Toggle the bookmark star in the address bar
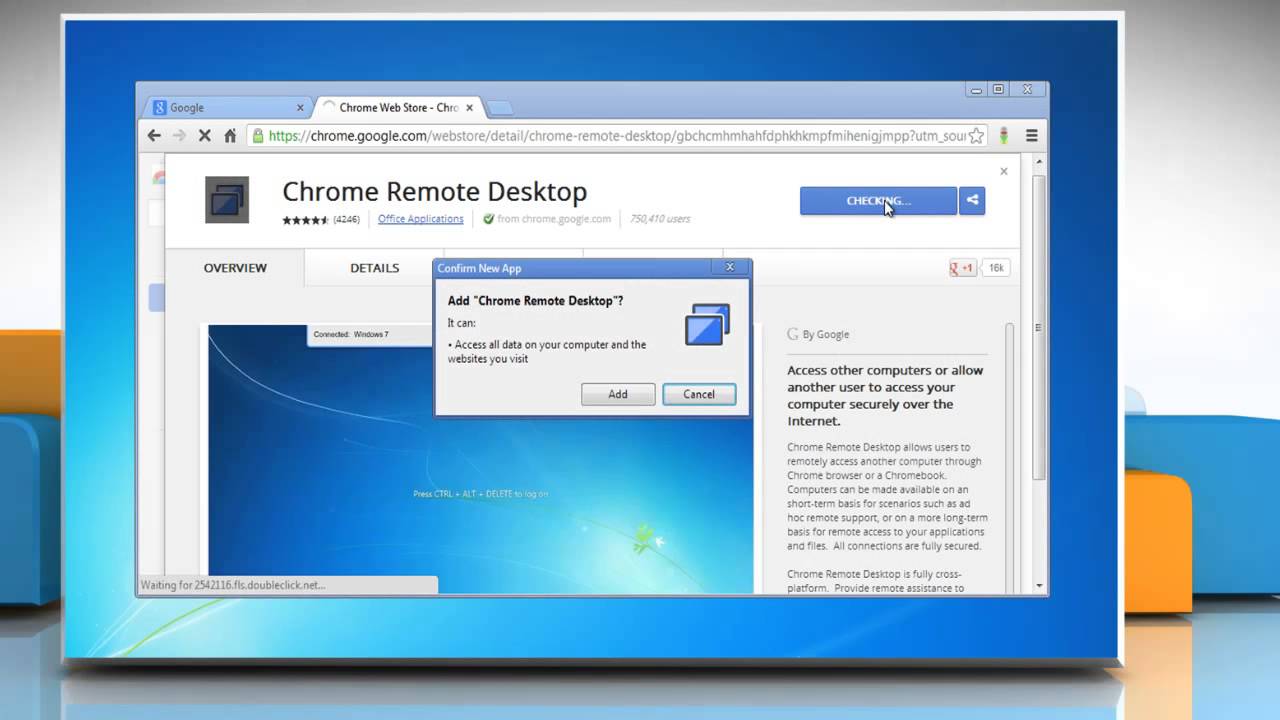1280x720 pixels. coord(975,135)
